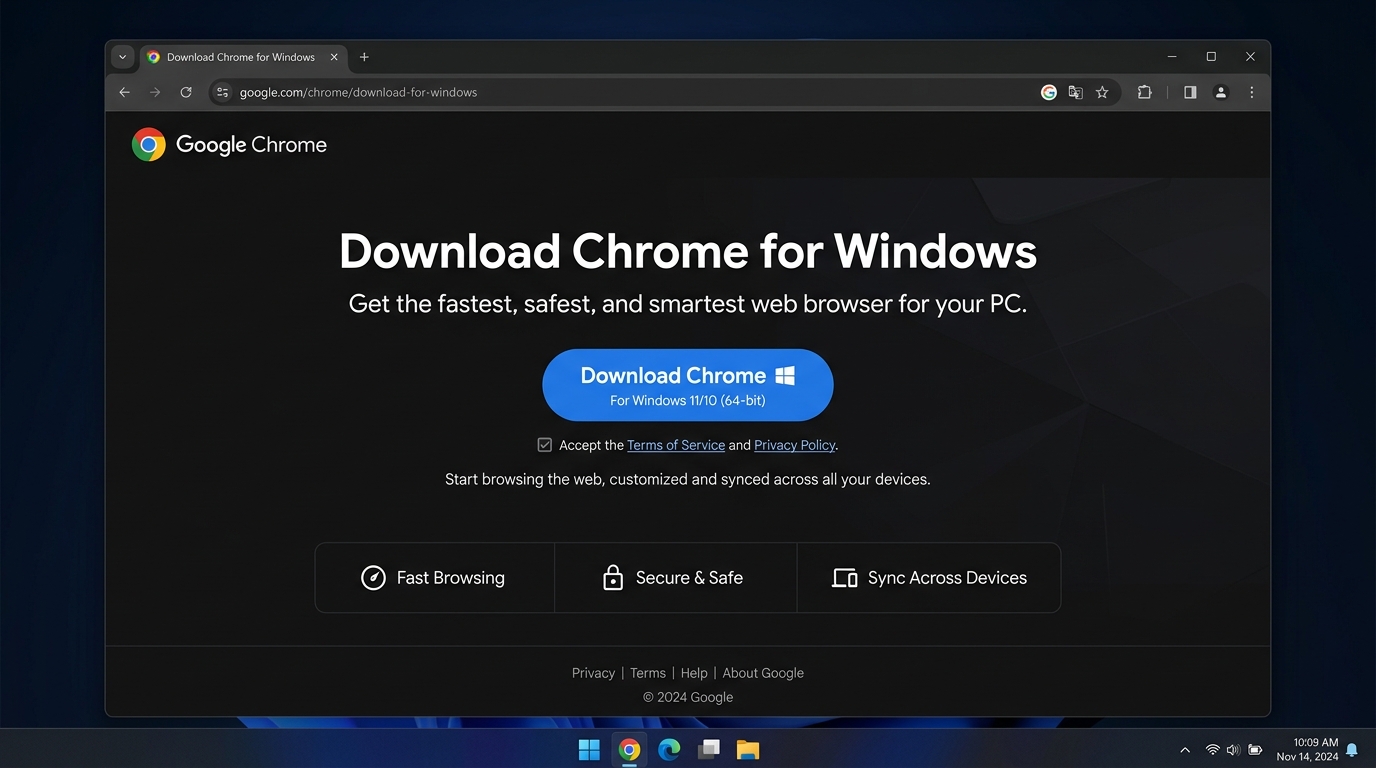Click the Secure & Safe lock icon
1376x768 pixels.
[x=613, y=578]
